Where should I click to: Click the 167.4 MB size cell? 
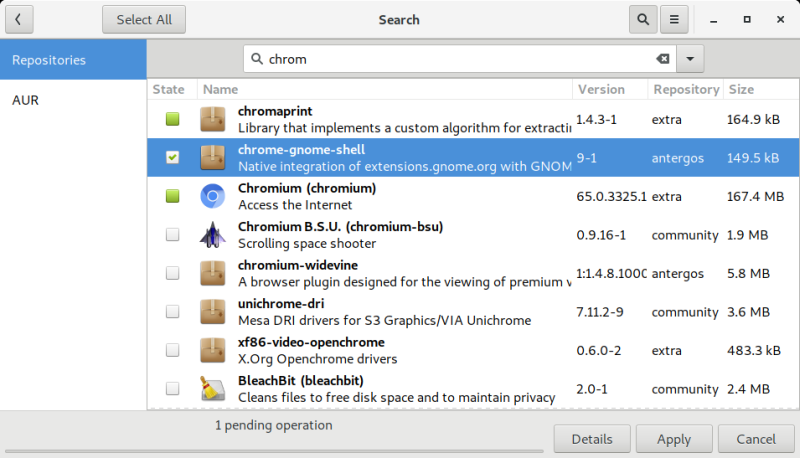(x=756, y=196)
